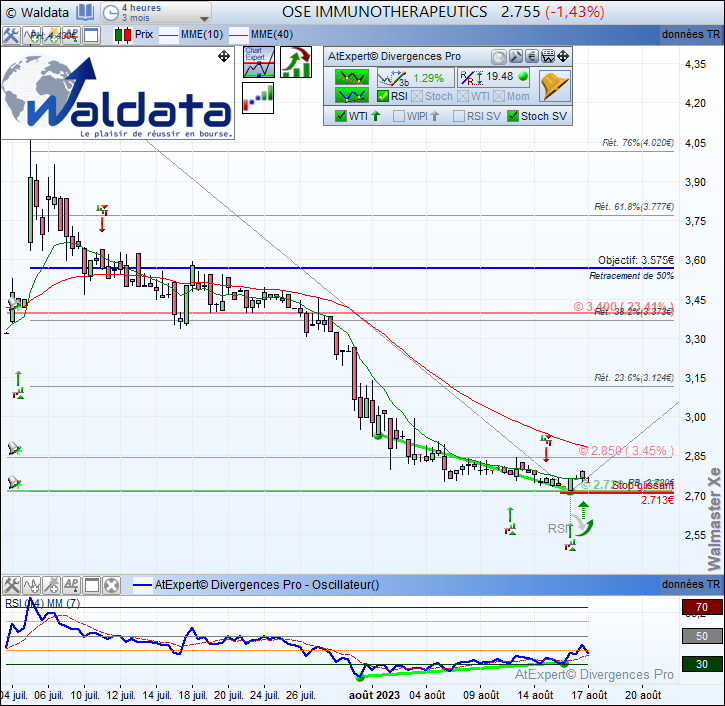Add an indicator to the oscillator panel
The width and height of the screenshot is (725, 706).
32,585
